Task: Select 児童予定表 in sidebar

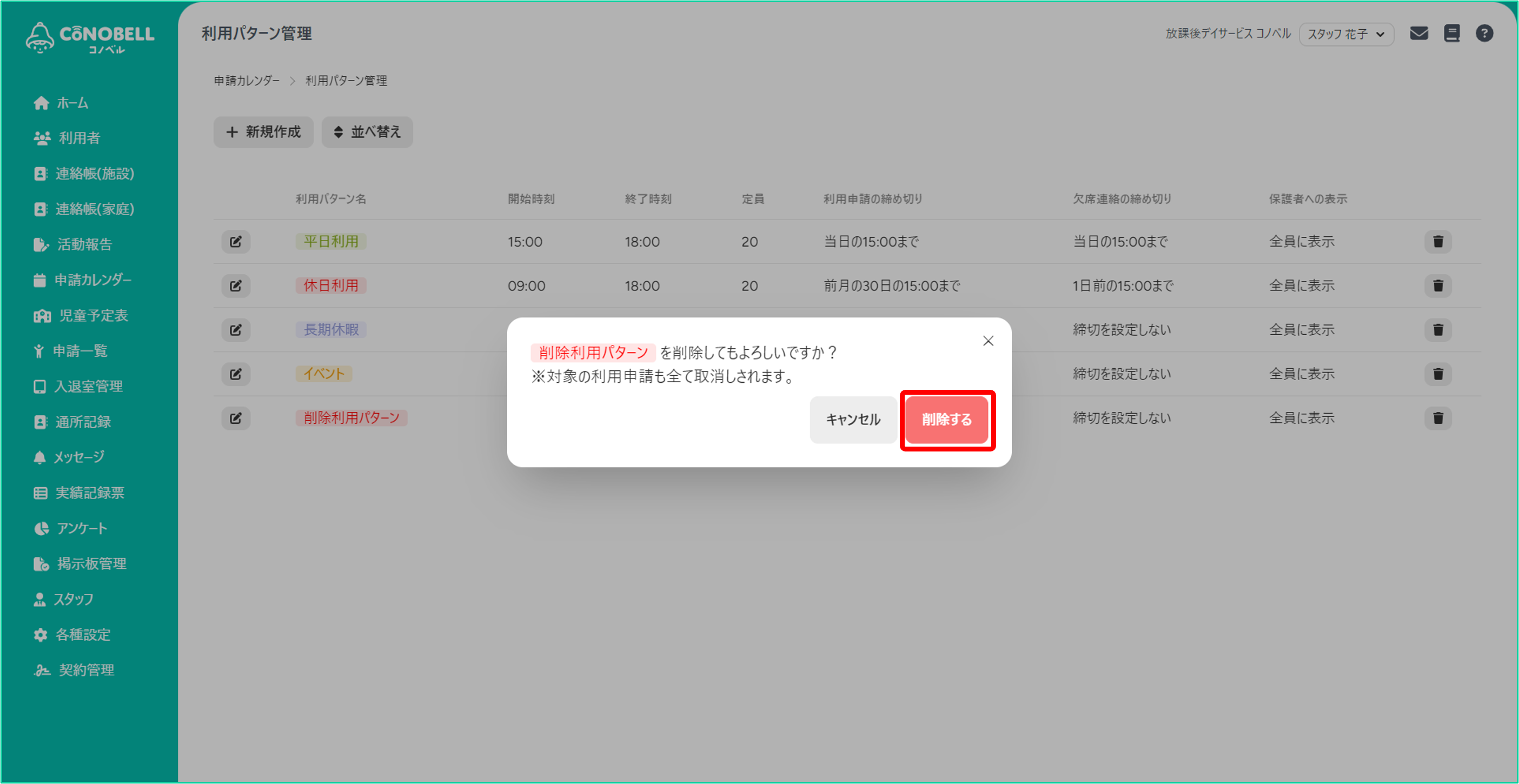Action: pyautogui.click(x=81, y=315)
